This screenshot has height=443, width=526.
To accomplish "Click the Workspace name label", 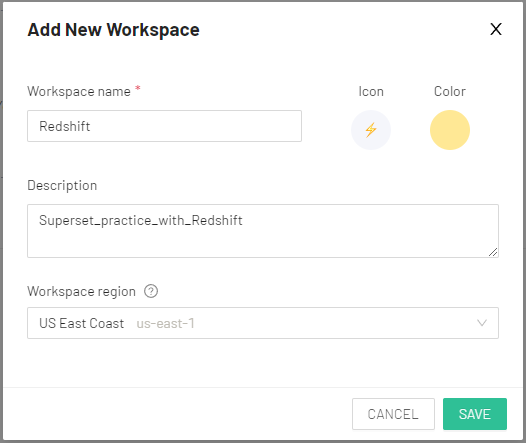I will click(x=79, y=92).
